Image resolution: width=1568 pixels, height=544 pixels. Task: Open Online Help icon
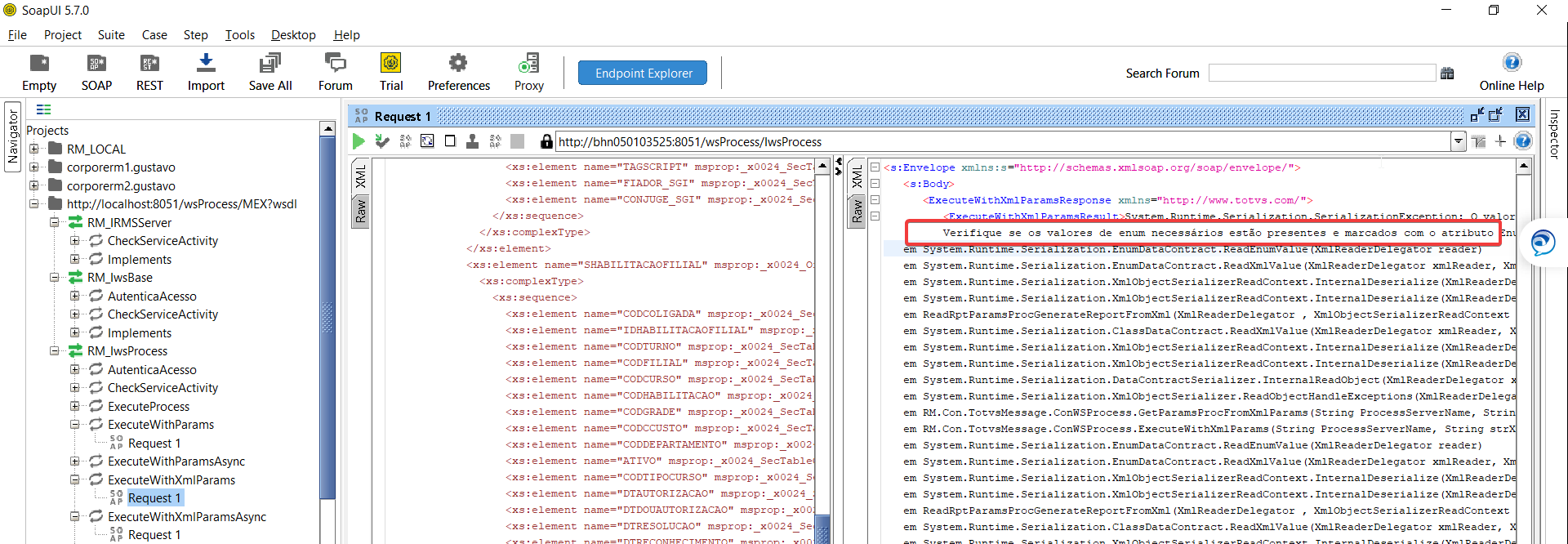click(1512, 73)
